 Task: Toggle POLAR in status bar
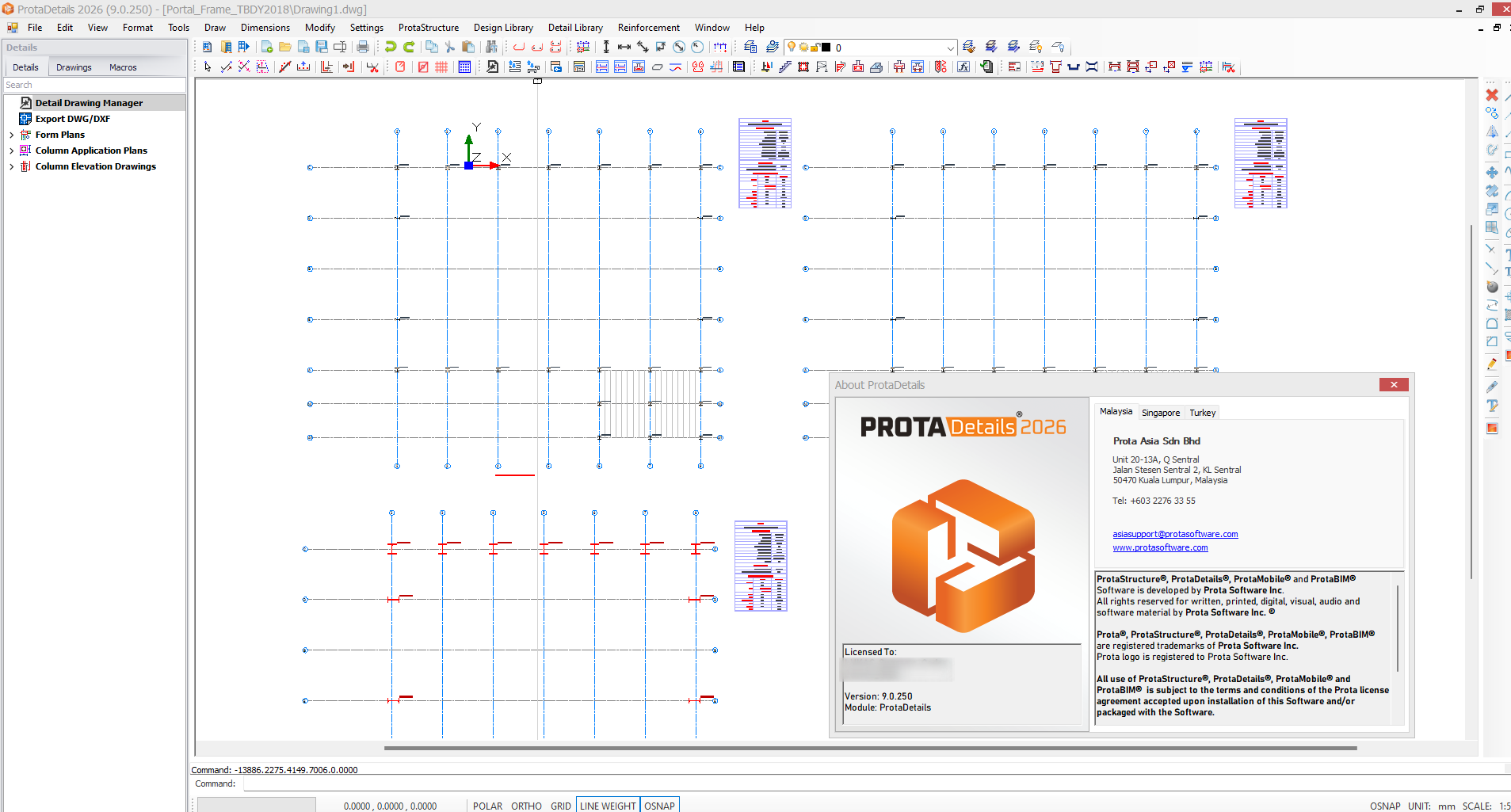[487, 806]
